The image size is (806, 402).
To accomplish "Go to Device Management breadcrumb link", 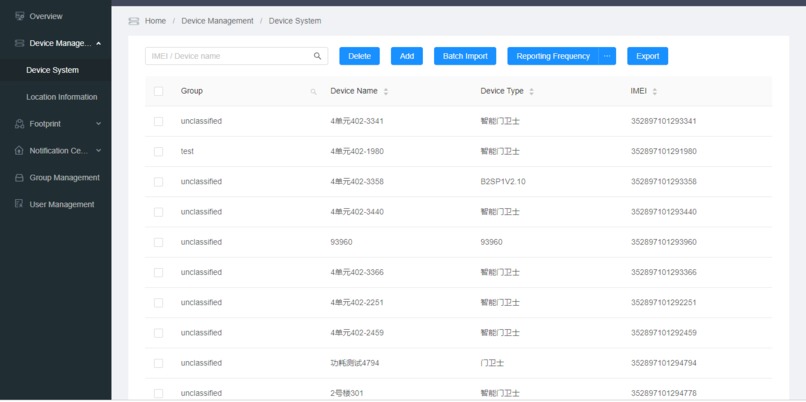I will (217, 21).
